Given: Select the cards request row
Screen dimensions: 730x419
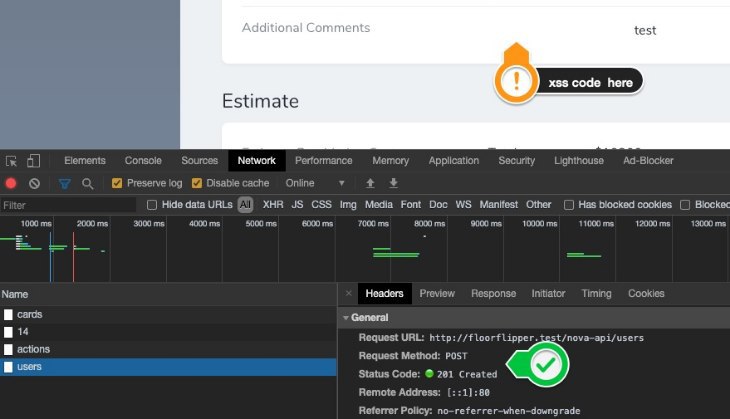Looking at the screenshot, I should point(168,315).
